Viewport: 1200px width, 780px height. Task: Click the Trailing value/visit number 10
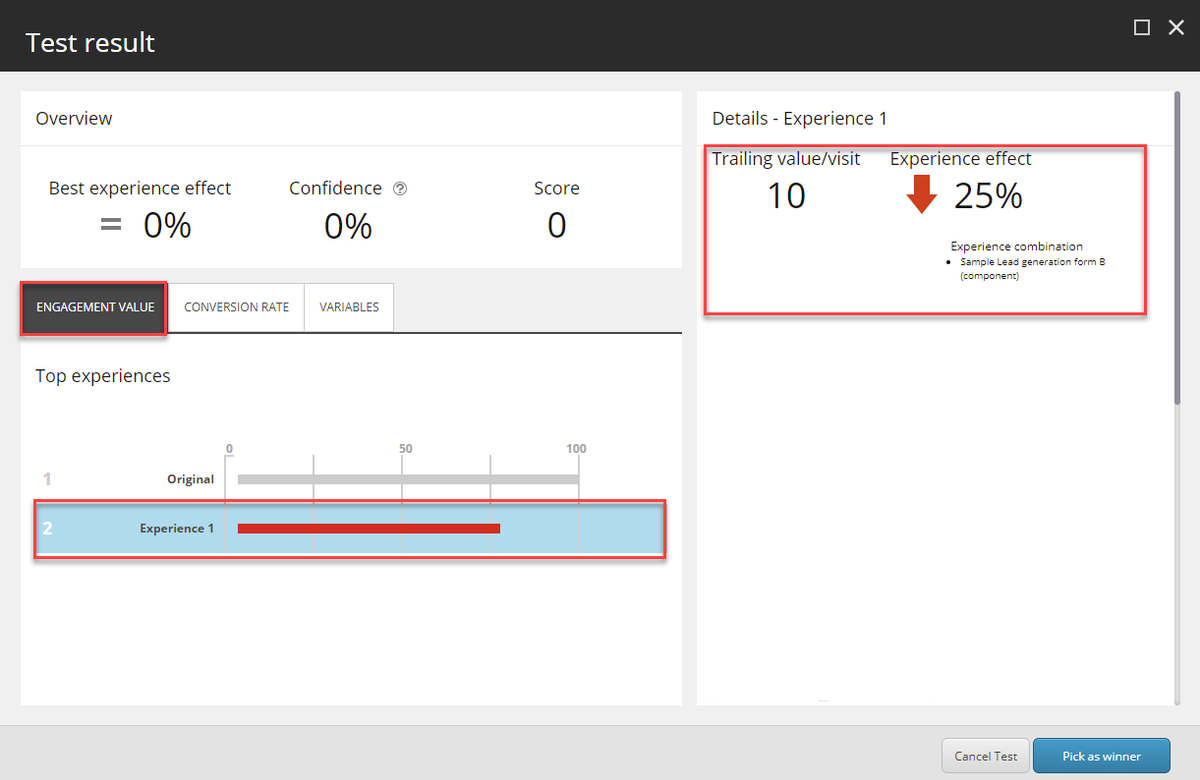pos(786,195)
